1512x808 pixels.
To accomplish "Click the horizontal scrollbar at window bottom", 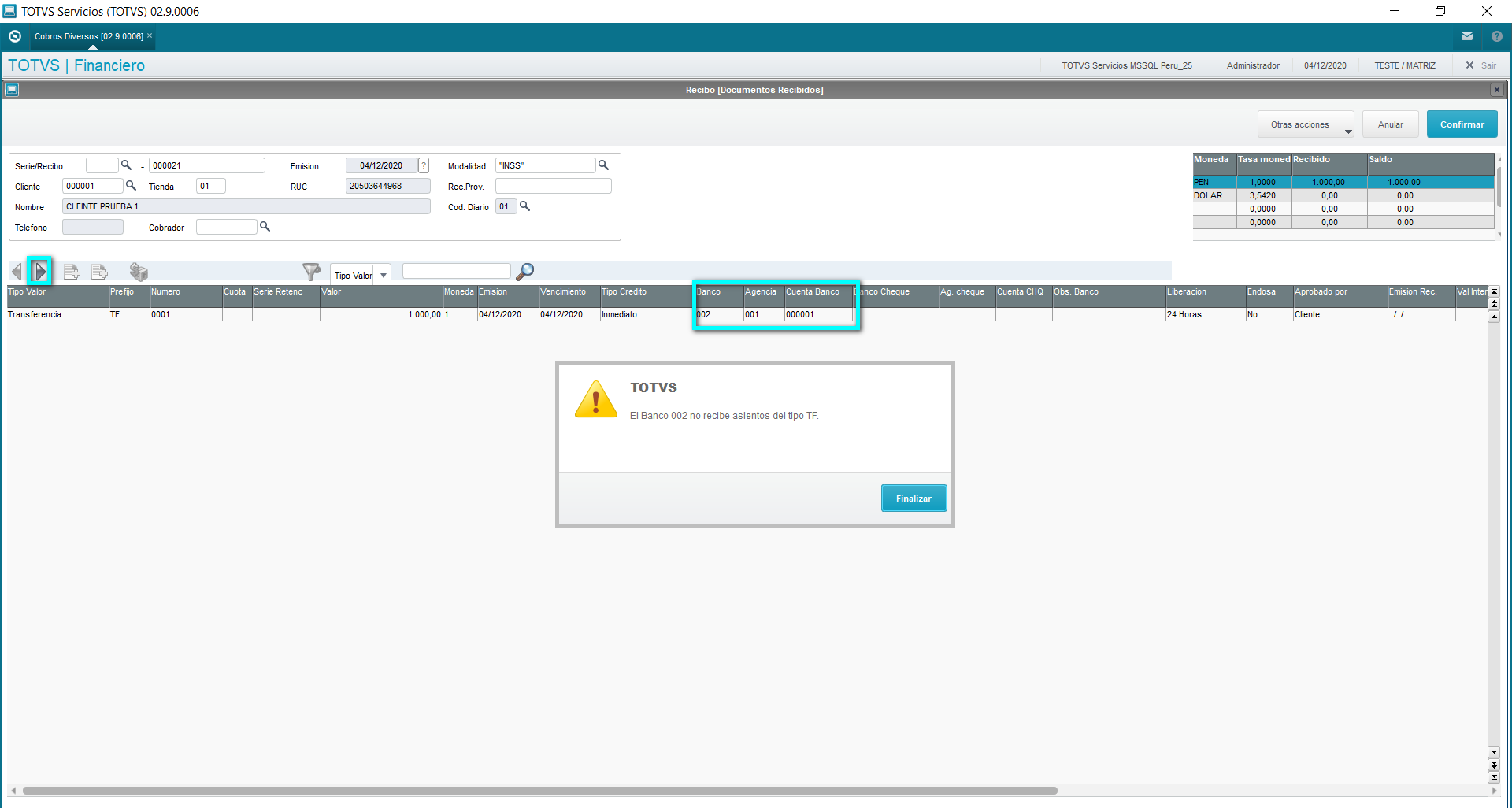I will pyautogui.click(x=540, y=791).
